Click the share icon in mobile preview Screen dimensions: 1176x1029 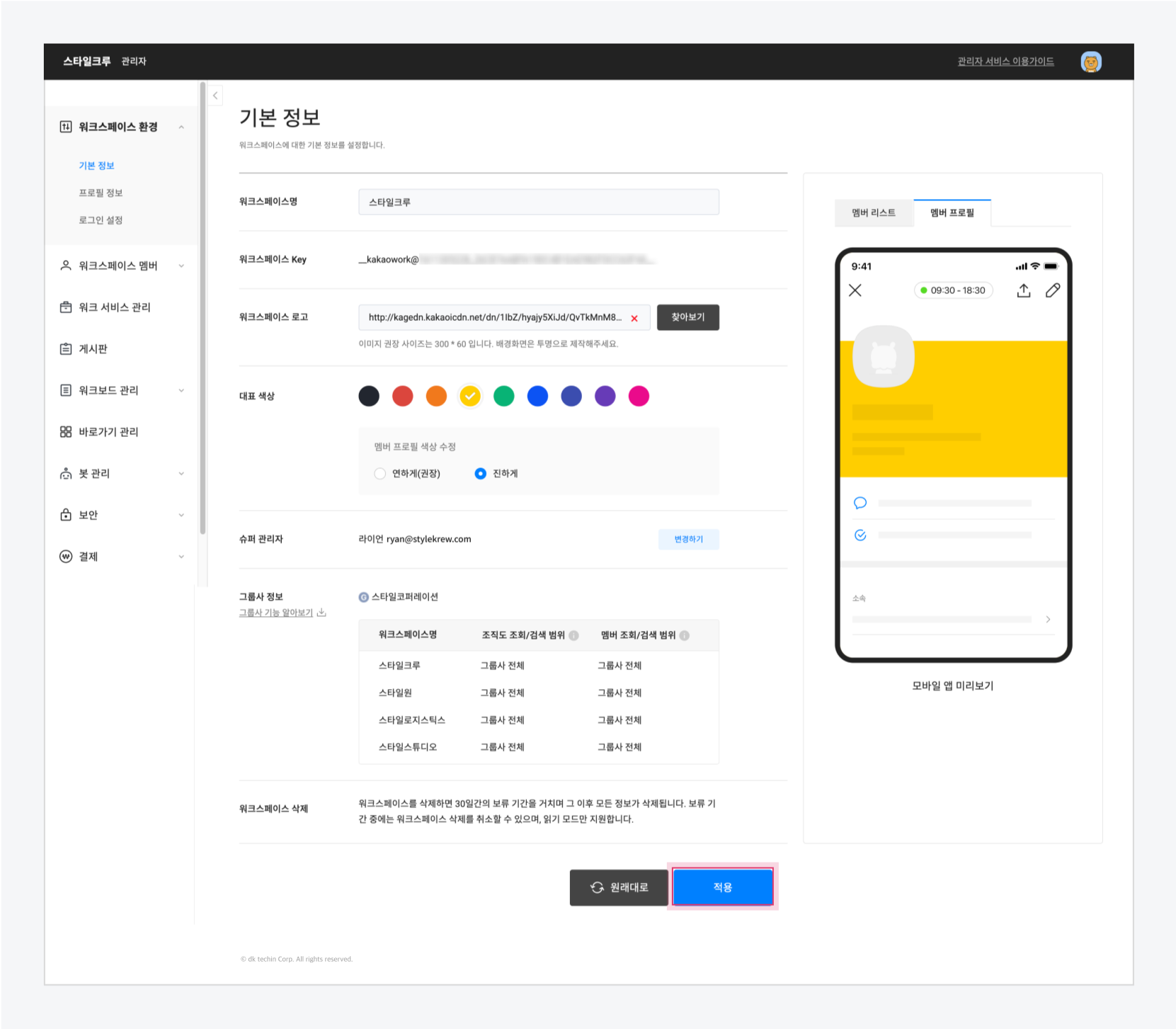pos(1023,290)
